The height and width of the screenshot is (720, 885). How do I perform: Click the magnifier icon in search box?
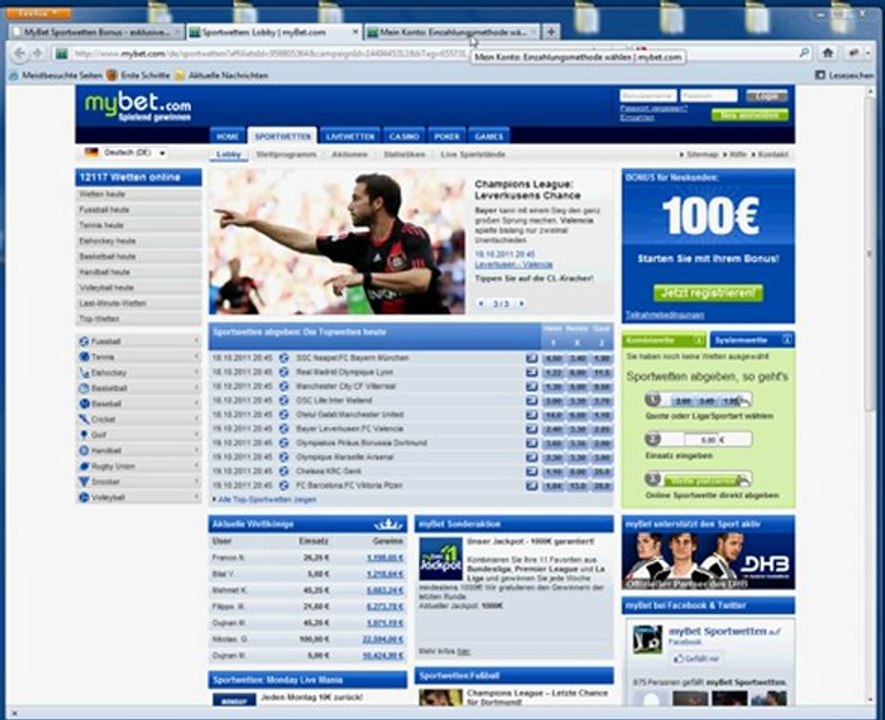click(x=804, y=53)
